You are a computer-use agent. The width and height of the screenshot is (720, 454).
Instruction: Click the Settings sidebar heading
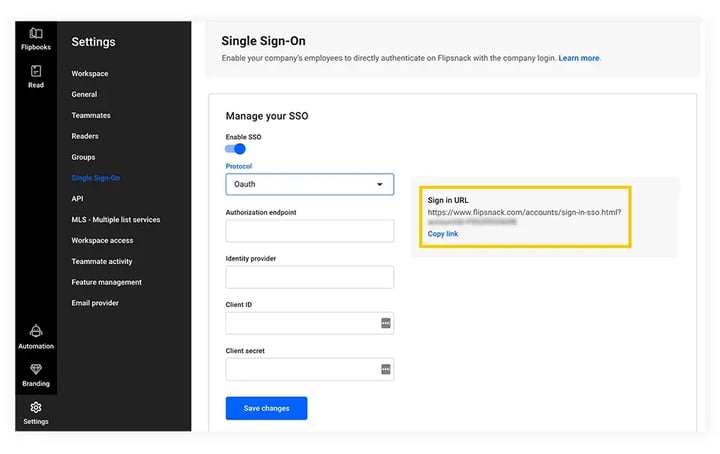pyautogui.click(x=93, y=42)
